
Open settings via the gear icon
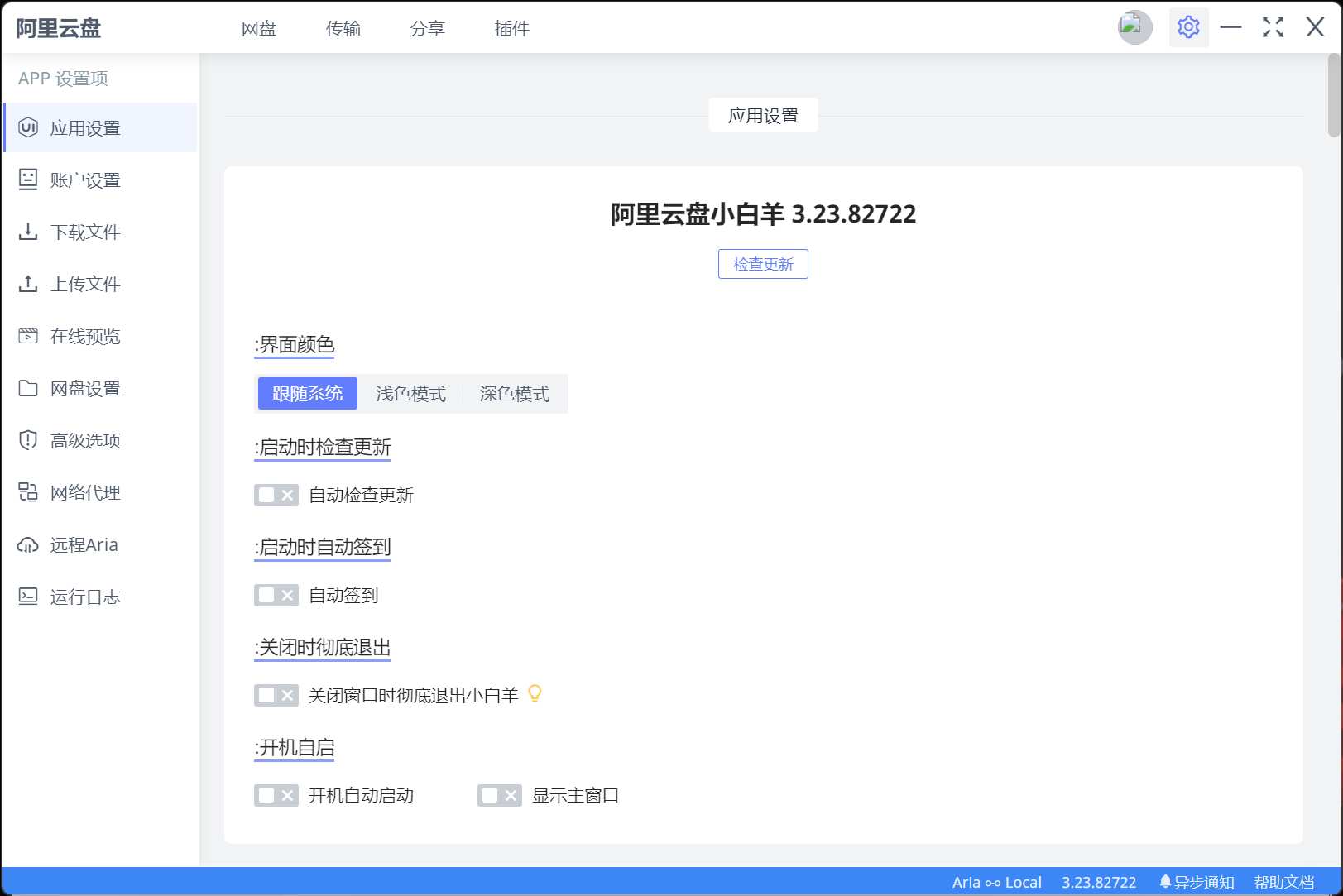(1188, 27)
